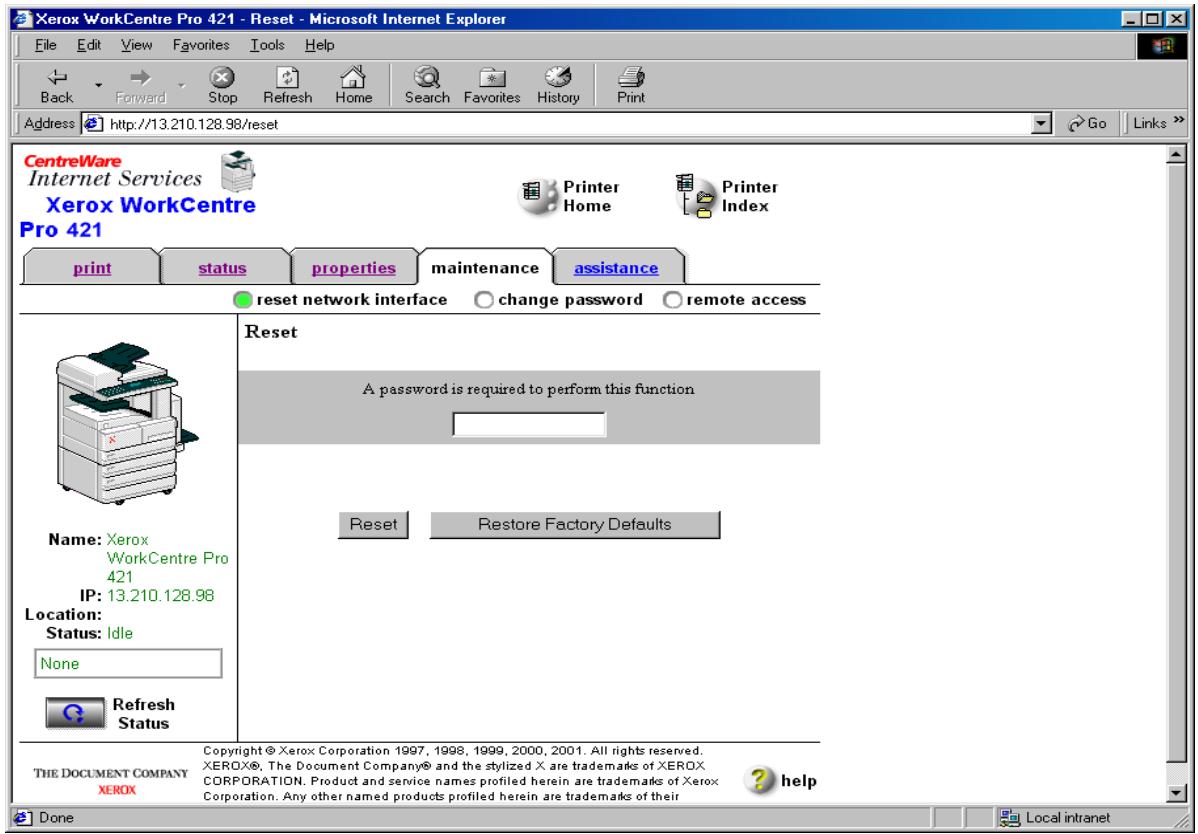Image resolution: width=1198 pixels, height=834 pixels.
Task: Click the address URL field
Action: (x=565, y=124)
